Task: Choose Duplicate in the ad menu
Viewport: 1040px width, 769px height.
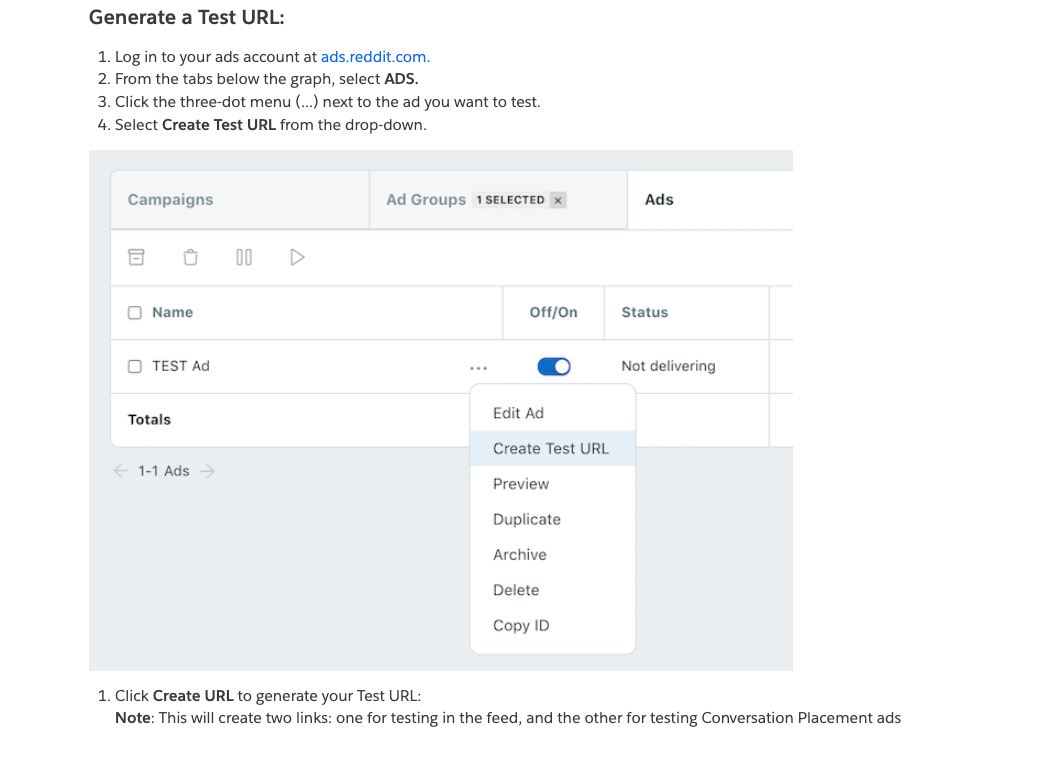Action: point(527,520)
